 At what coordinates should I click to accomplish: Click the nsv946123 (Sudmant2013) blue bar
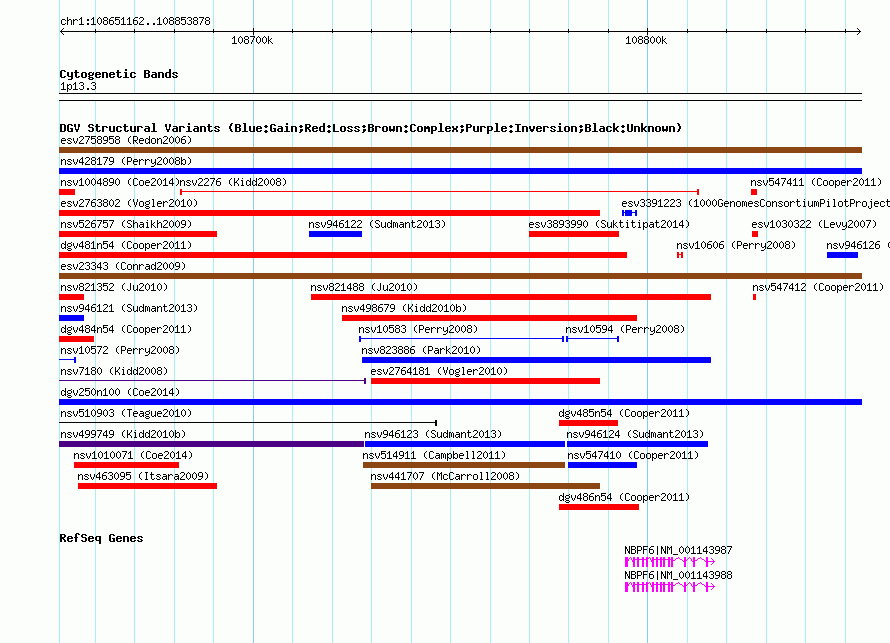tap(465, 444)
